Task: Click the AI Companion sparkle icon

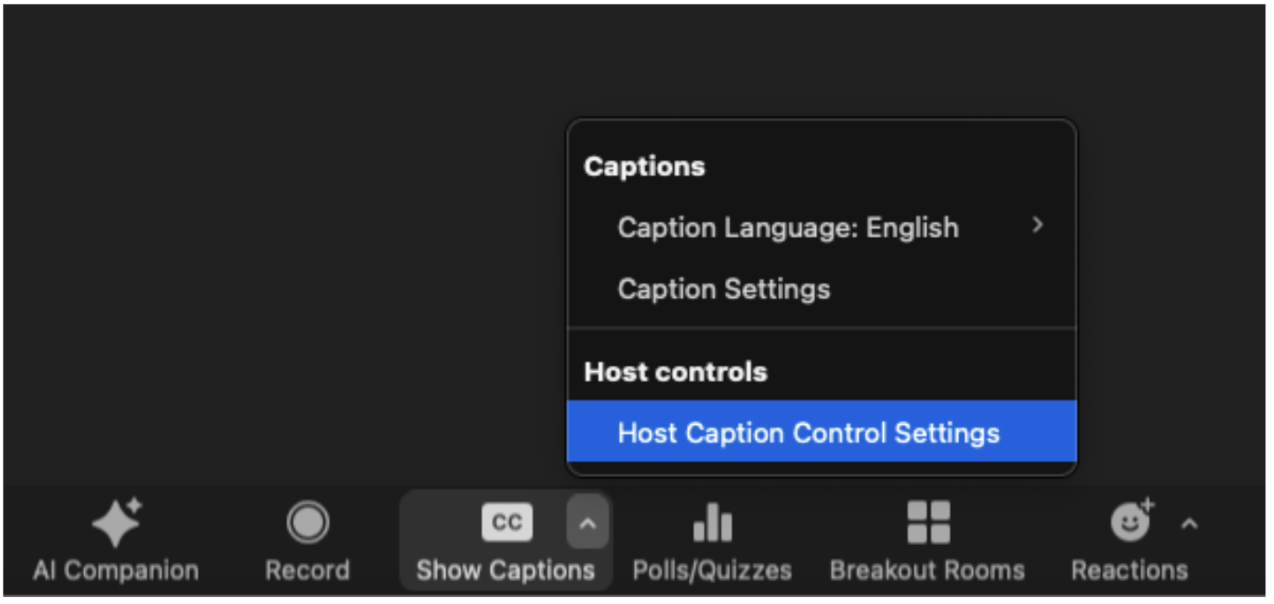Action: click(x=116, y=522)
